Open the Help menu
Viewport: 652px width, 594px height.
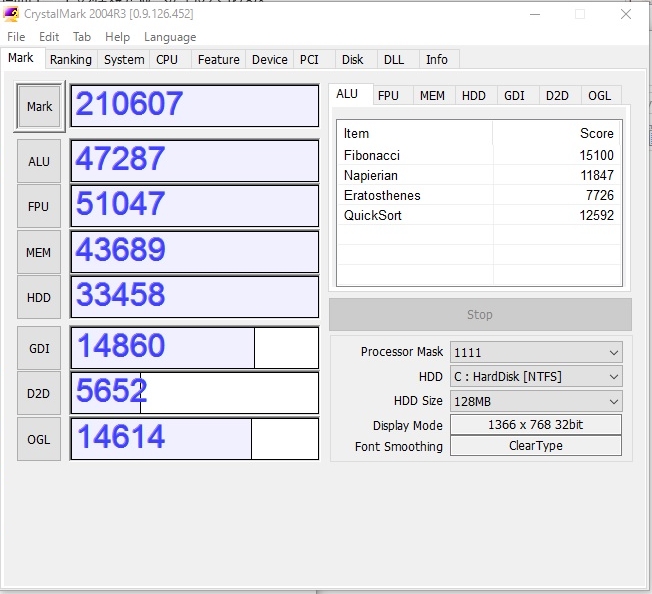tap(117, 37)
